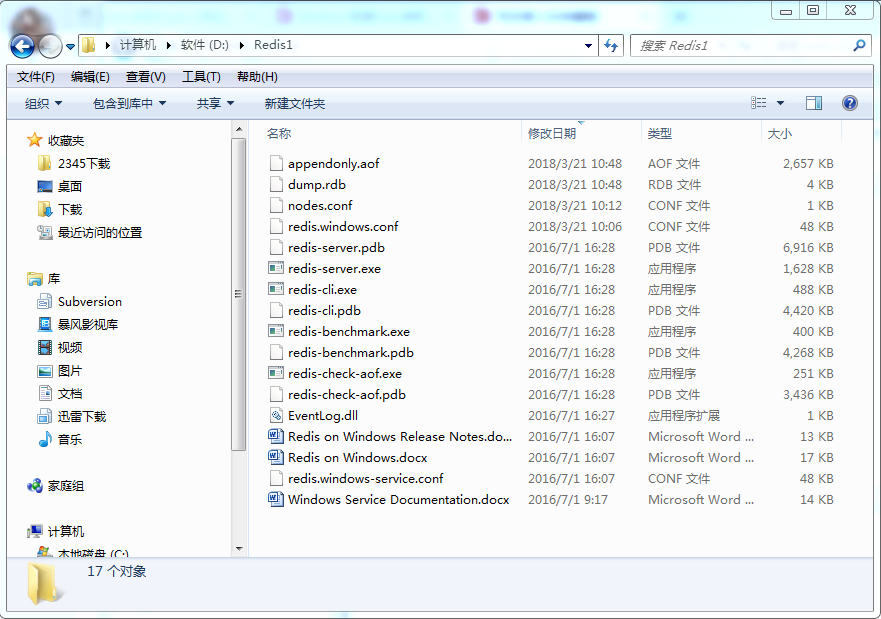
Task: Click the change view icon
Action: (759, 103)
